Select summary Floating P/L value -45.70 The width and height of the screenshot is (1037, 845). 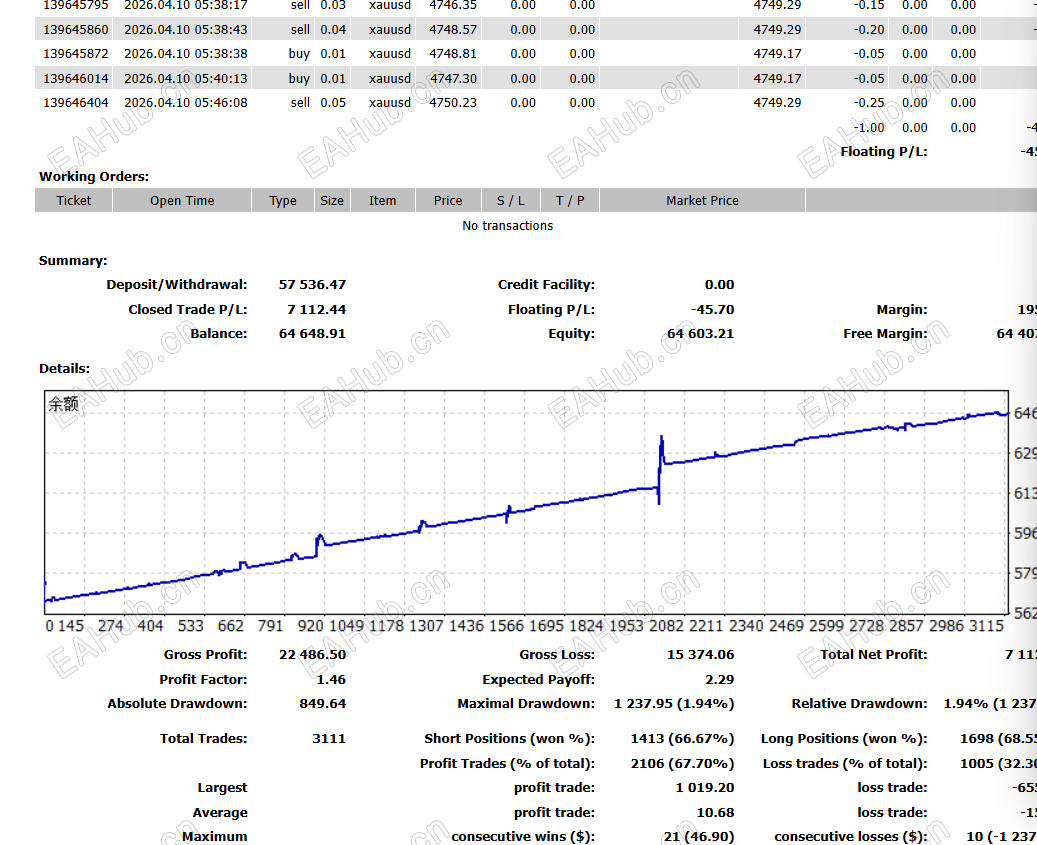[712, 309]
